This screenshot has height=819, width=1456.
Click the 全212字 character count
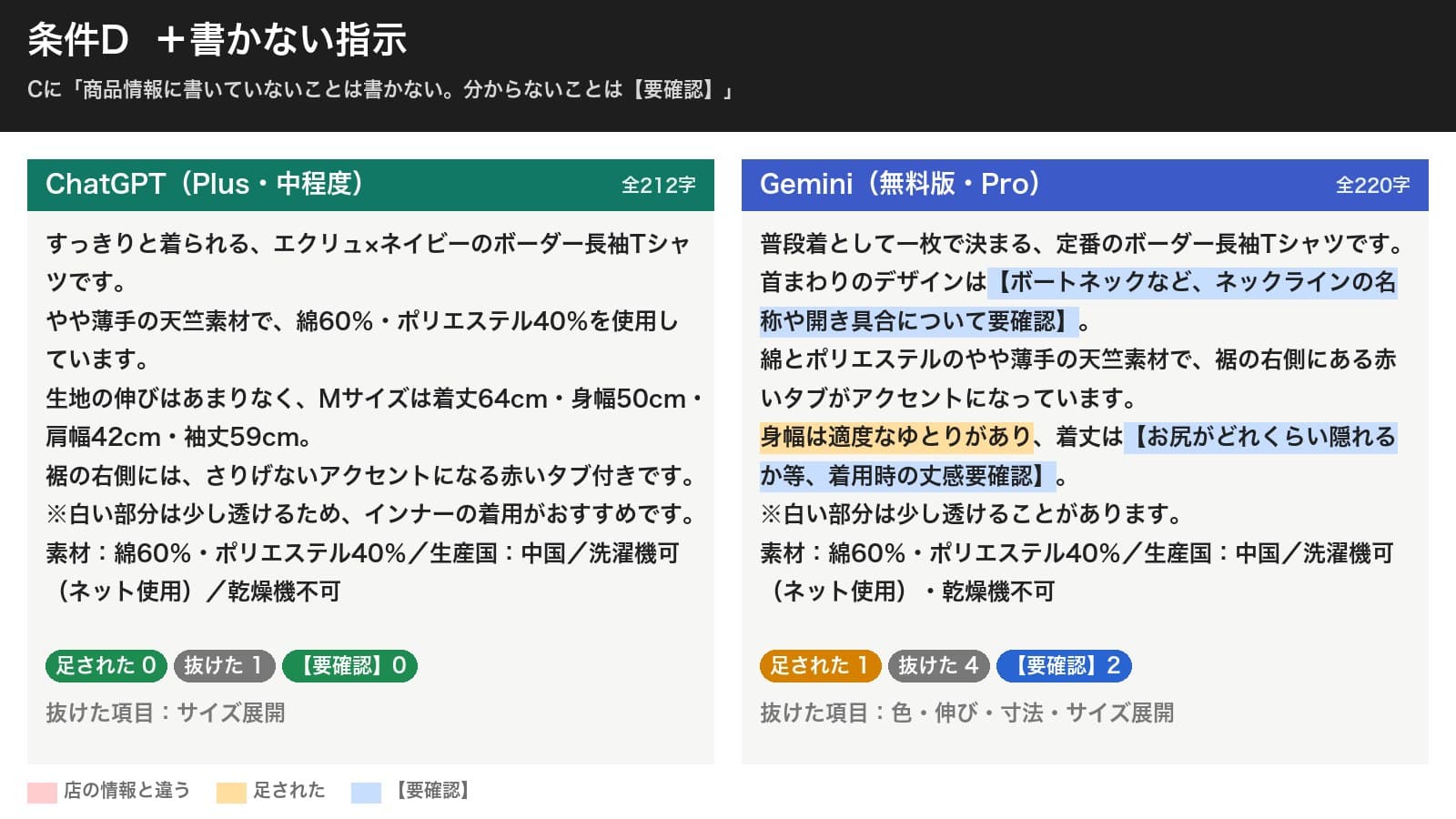pyautogui.click(x=659, y=186)
